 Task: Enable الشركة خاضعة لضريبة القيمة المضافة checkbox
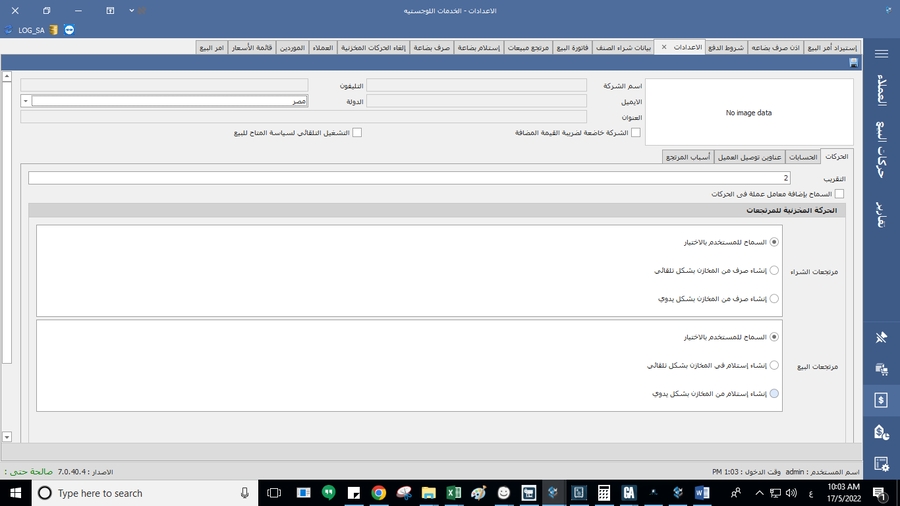tap(636, 132)
